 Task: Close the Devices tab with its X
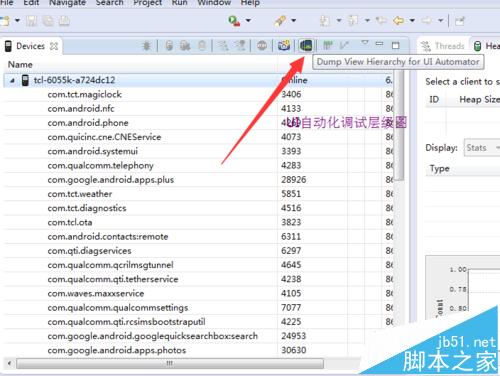pos(54,46)
